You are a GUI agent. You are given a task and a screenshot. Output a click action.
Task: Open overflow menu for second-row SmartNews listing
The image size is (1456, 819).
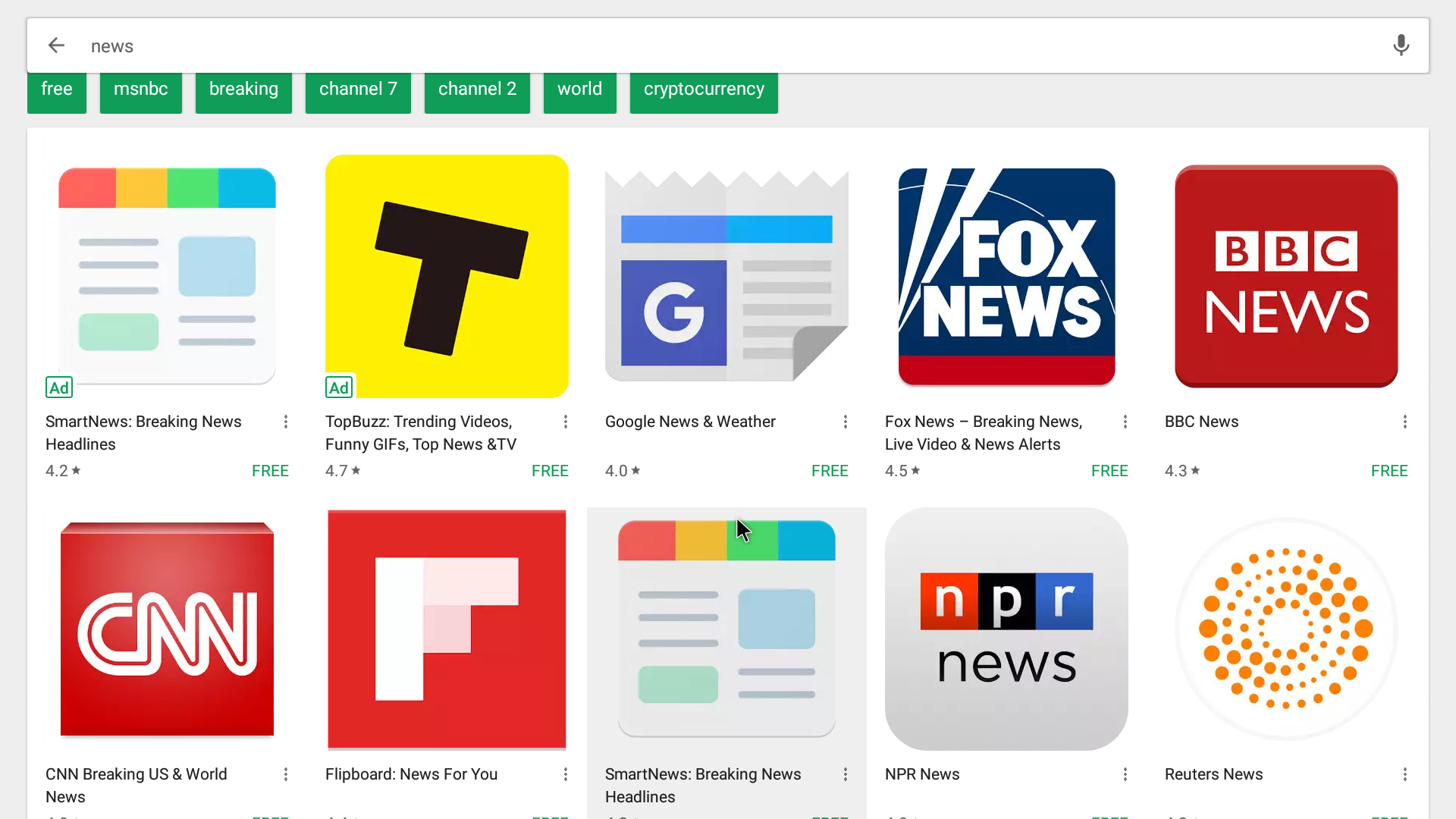point(846,774)
